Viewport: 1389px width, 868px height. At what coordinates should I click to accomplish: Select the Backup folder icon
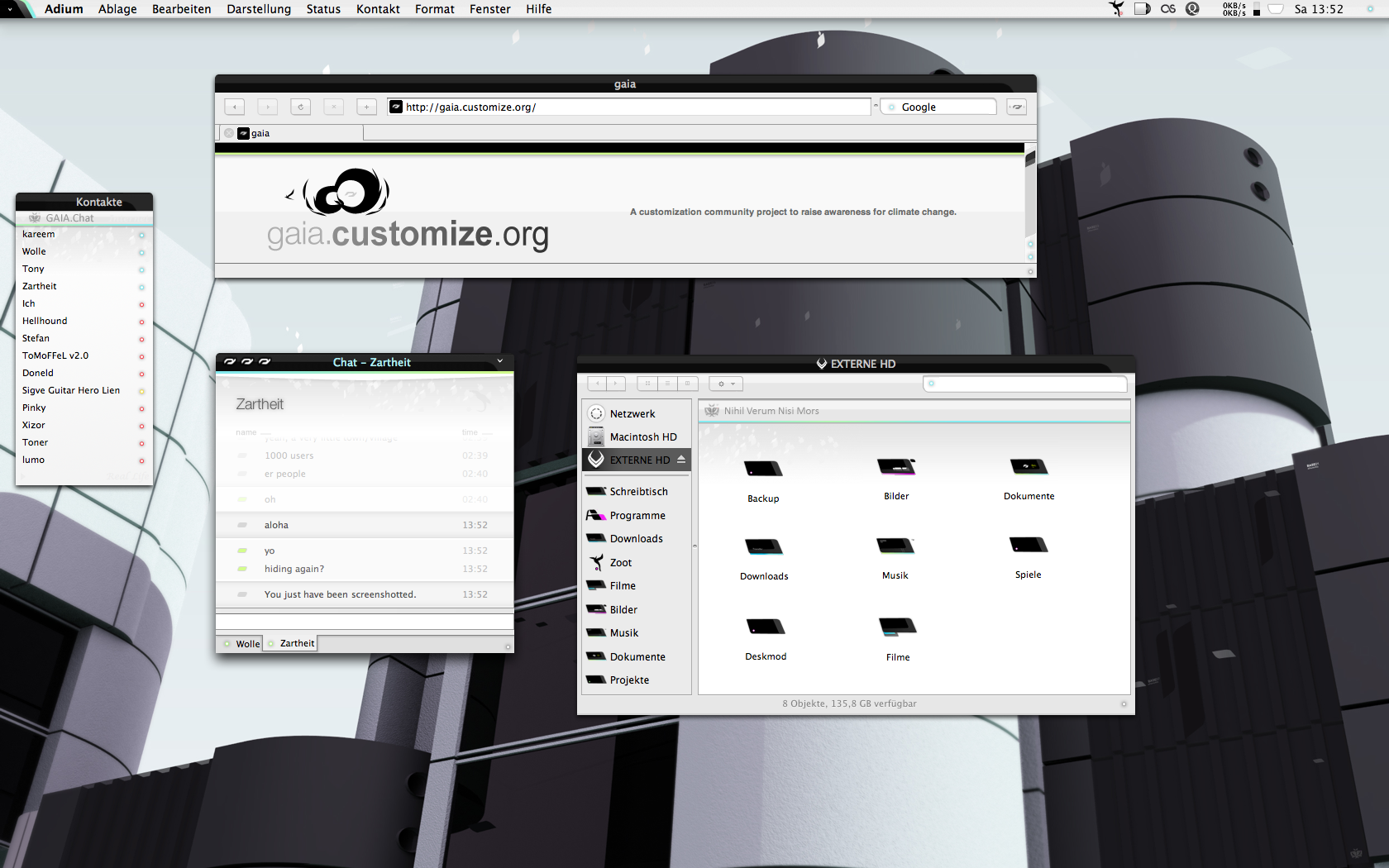click(763, 470)
